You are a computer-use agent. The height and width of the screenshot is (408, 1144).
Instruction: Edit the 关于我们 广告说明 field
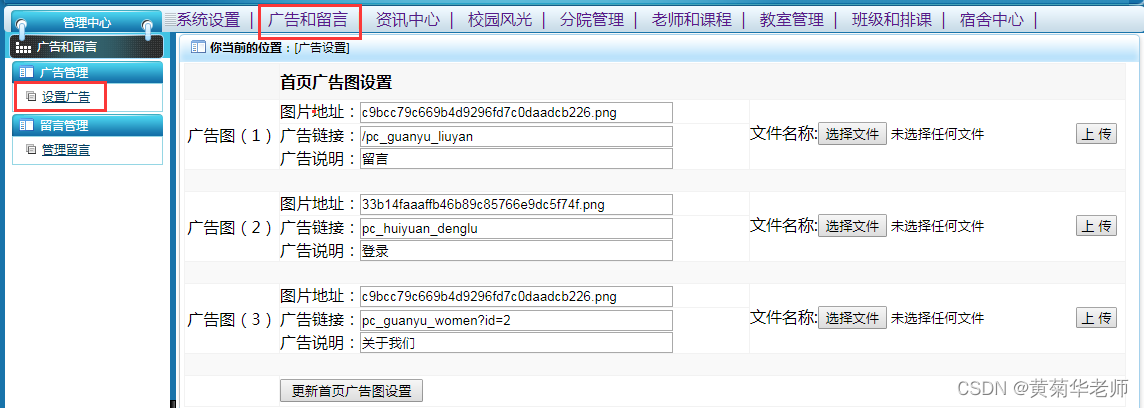coord(516,342)
